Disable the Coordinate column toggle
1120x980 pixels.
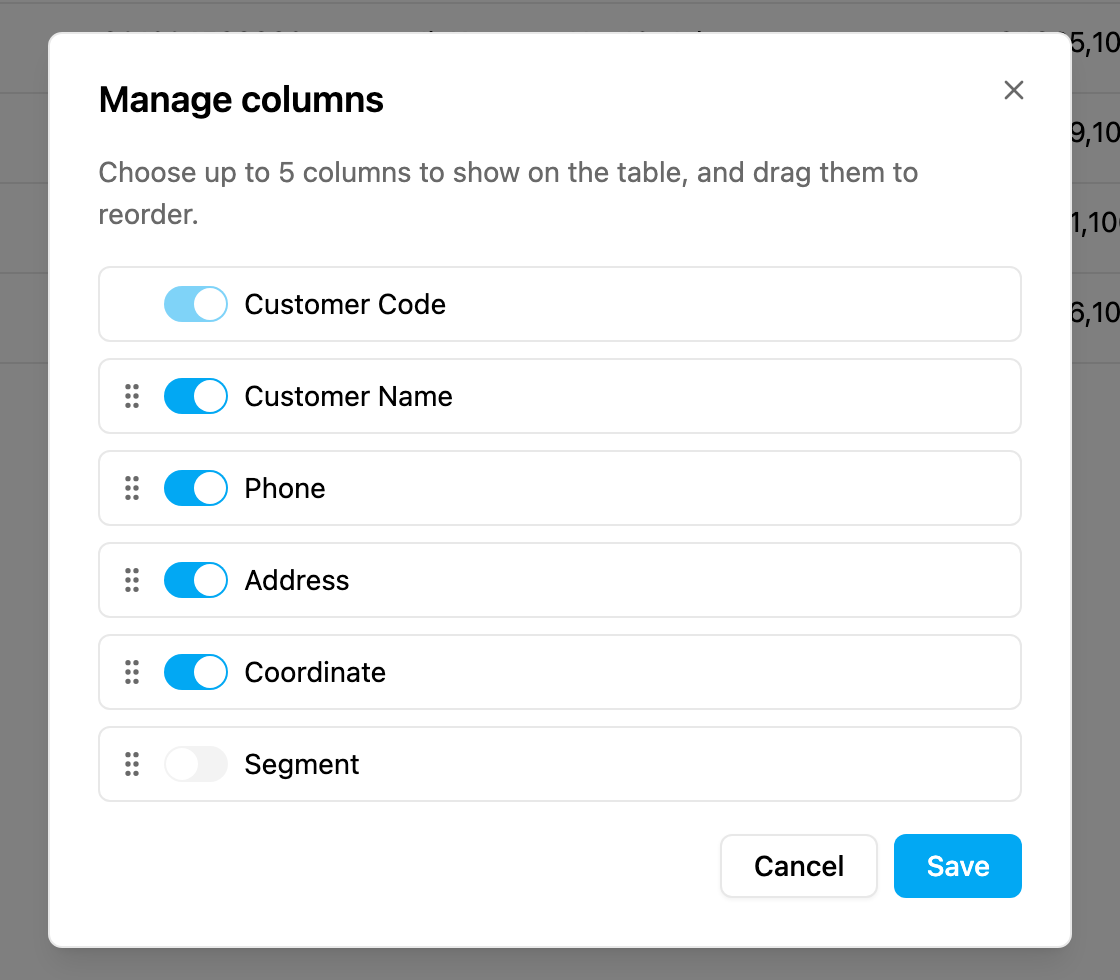pyautogui.click(x=196, y=672)
